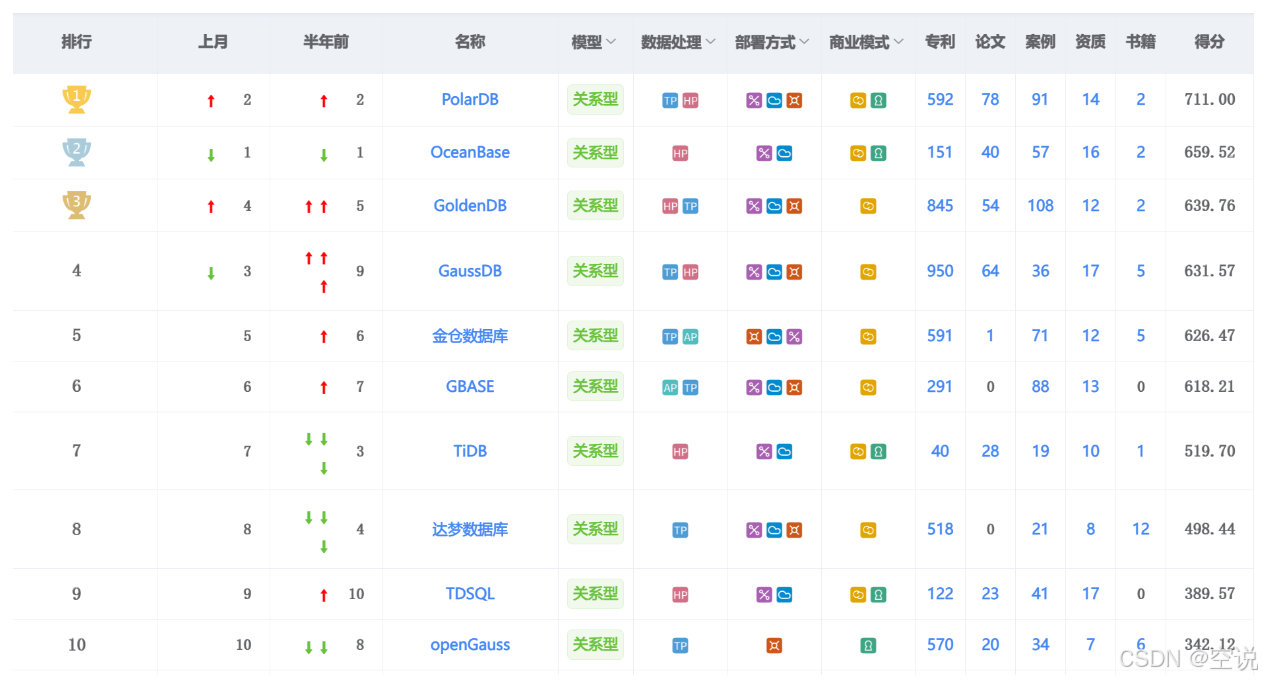Click the bronze trophy rank-3 icon
Viewport: 1262px width, 680px height.
(x=77, y=205)
